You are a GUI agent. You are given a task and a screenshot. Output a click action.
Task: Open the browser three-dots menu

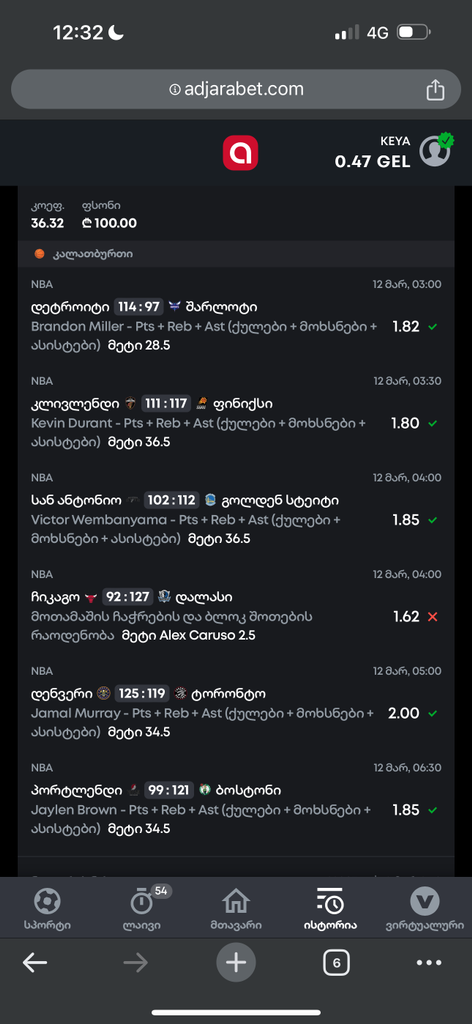tap(429, 963)
